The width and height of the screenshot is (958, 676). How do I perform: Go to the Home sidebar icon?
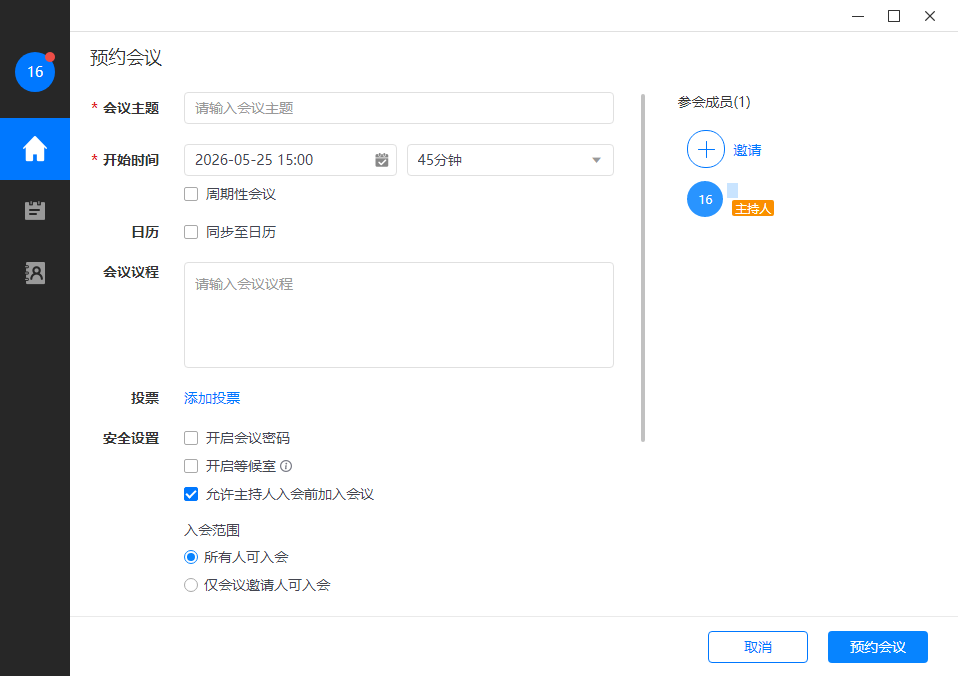35,149
